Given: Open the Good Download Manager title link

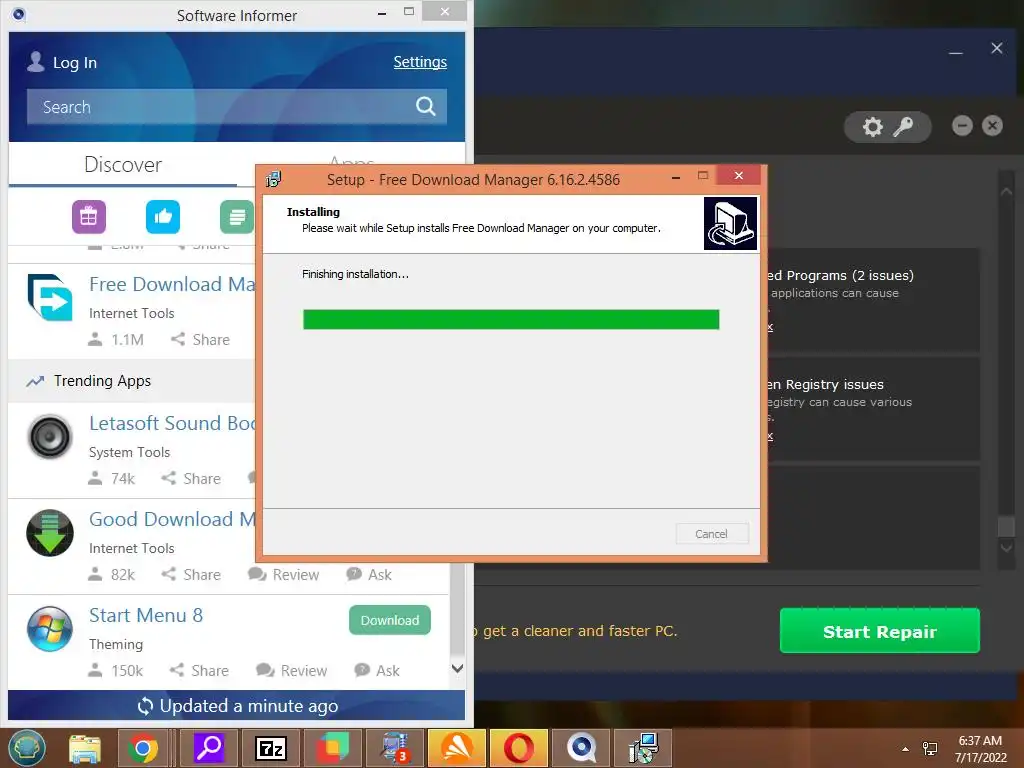Looking at the screenshot, I should [172, 519].
